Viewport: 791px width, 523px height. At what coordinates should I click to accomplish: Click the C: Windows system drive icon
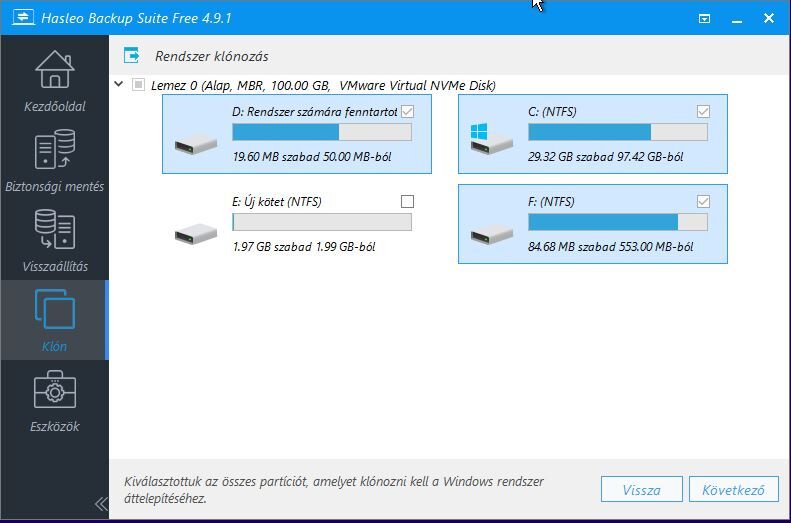[x=491, y=139]
